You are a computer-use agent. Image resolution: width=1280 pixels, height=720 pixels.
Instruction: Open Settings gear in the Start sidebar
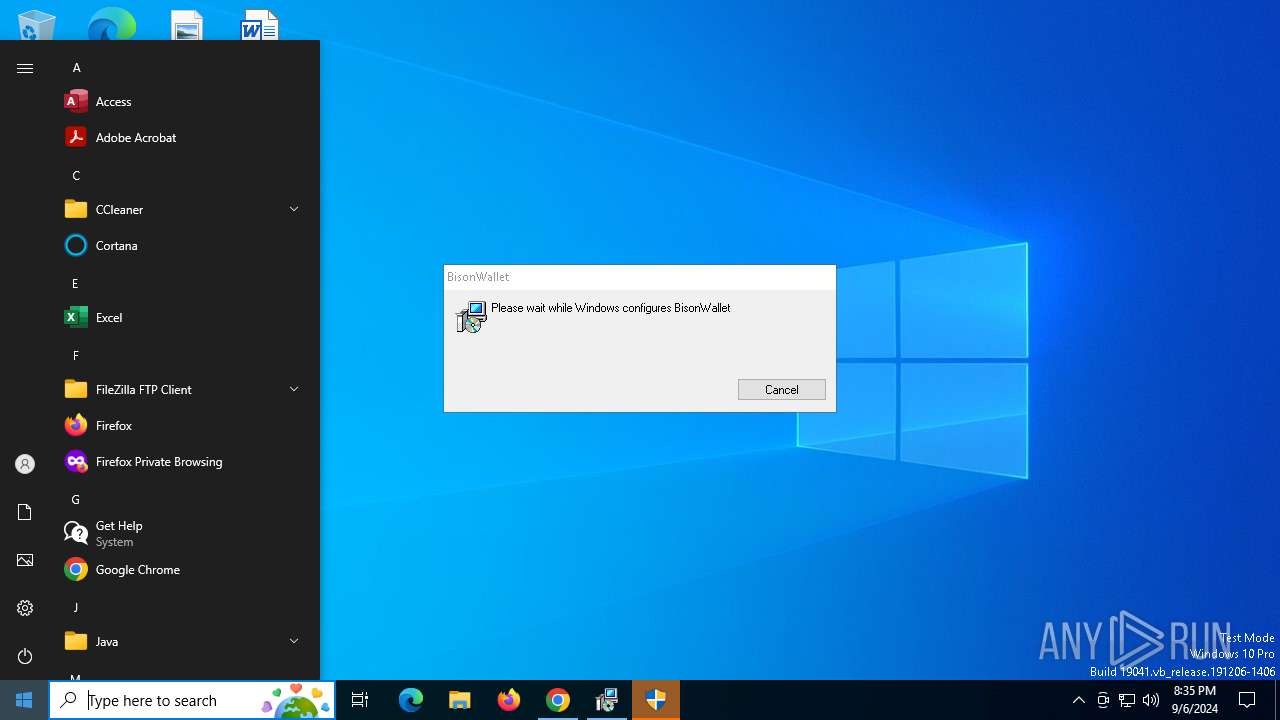tap(25, 608)
